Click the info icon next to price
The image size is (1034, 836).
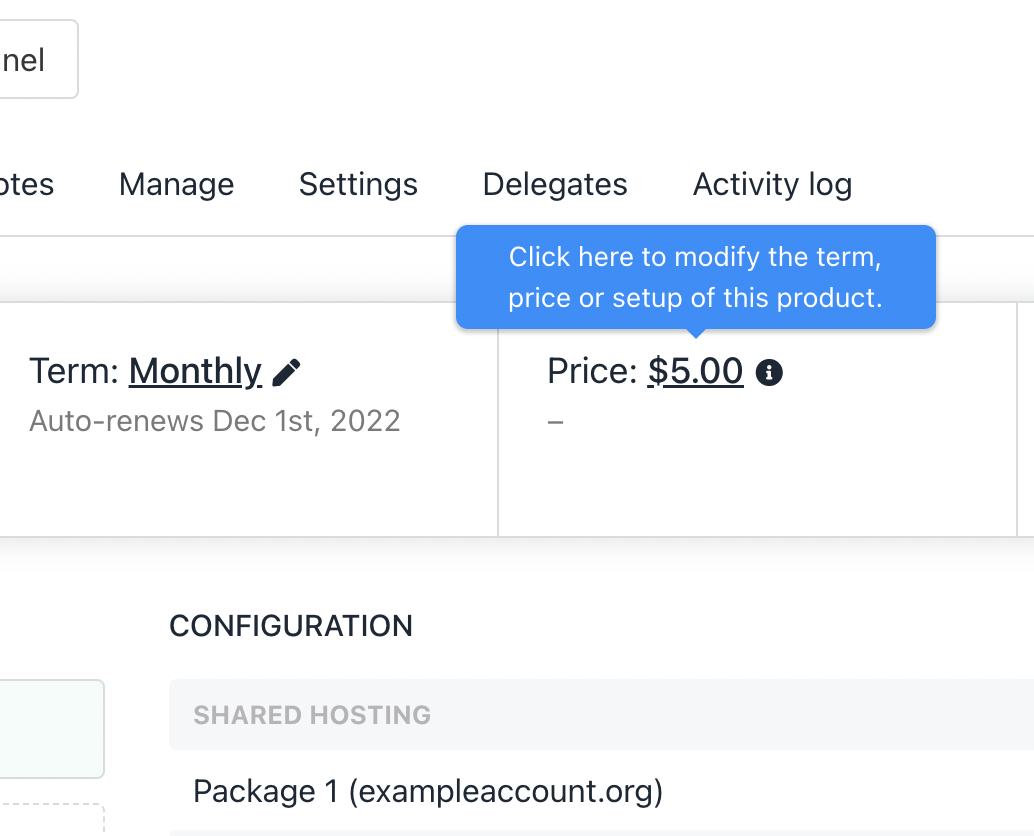click(x=769, y=373)
